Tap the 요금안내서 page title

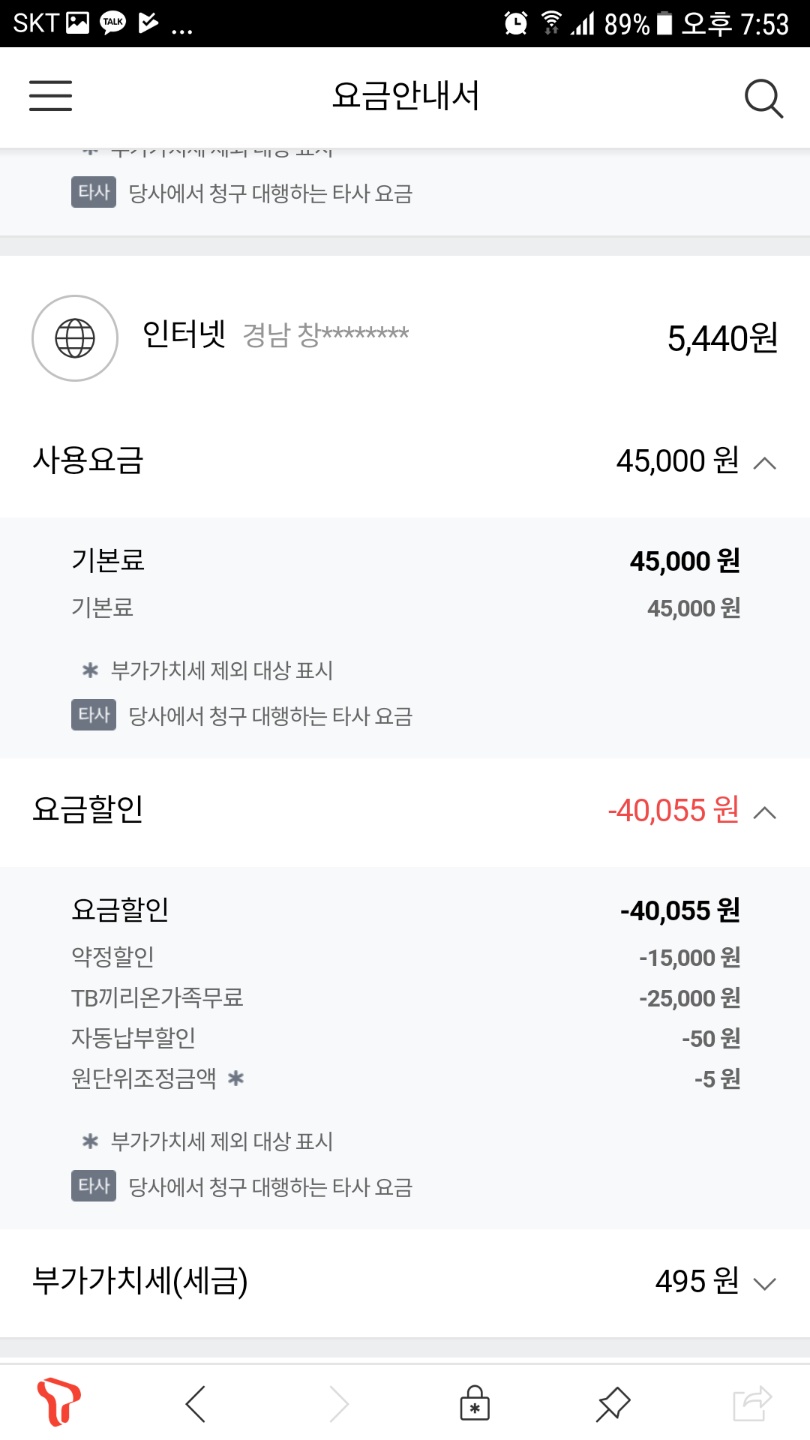[406, 96]
